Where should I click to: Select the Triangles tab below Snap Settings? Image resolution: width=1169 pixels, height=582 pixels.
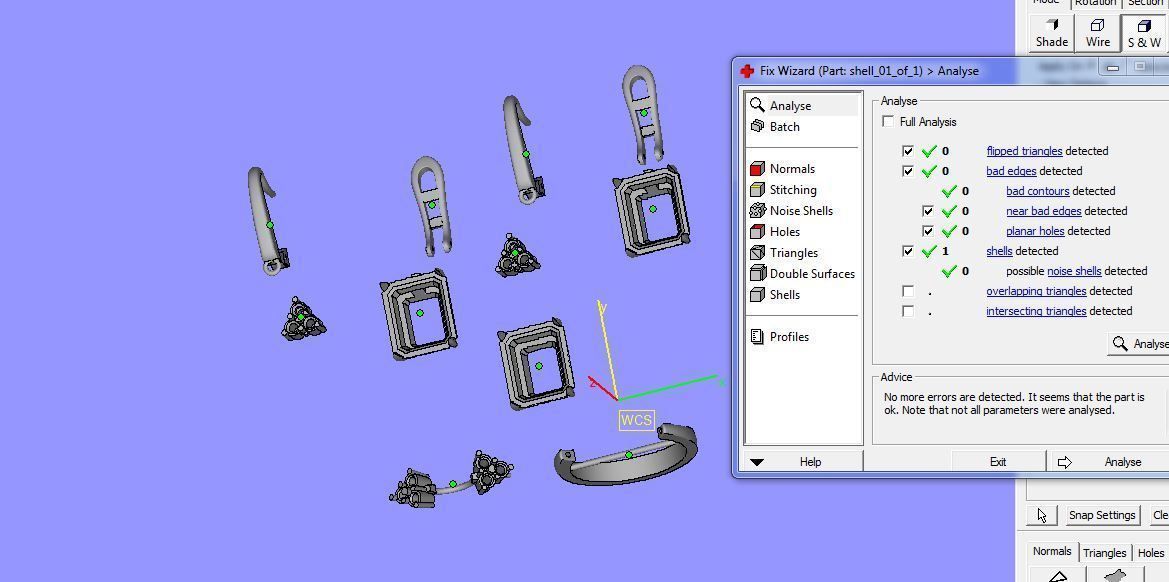click(1104, 553)
